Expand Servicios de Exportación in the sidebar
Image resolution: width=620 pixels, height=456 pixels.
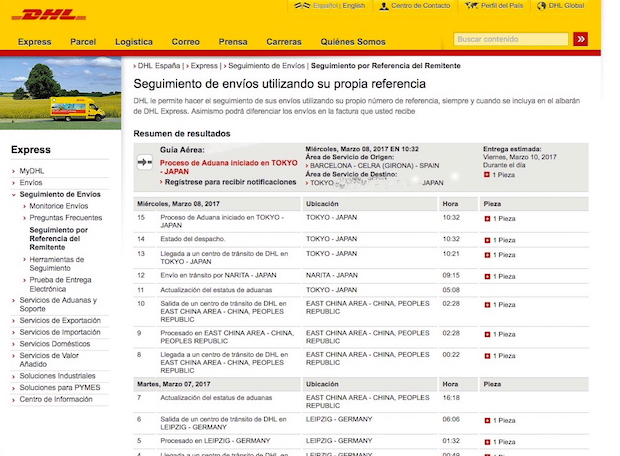(15, 320)
